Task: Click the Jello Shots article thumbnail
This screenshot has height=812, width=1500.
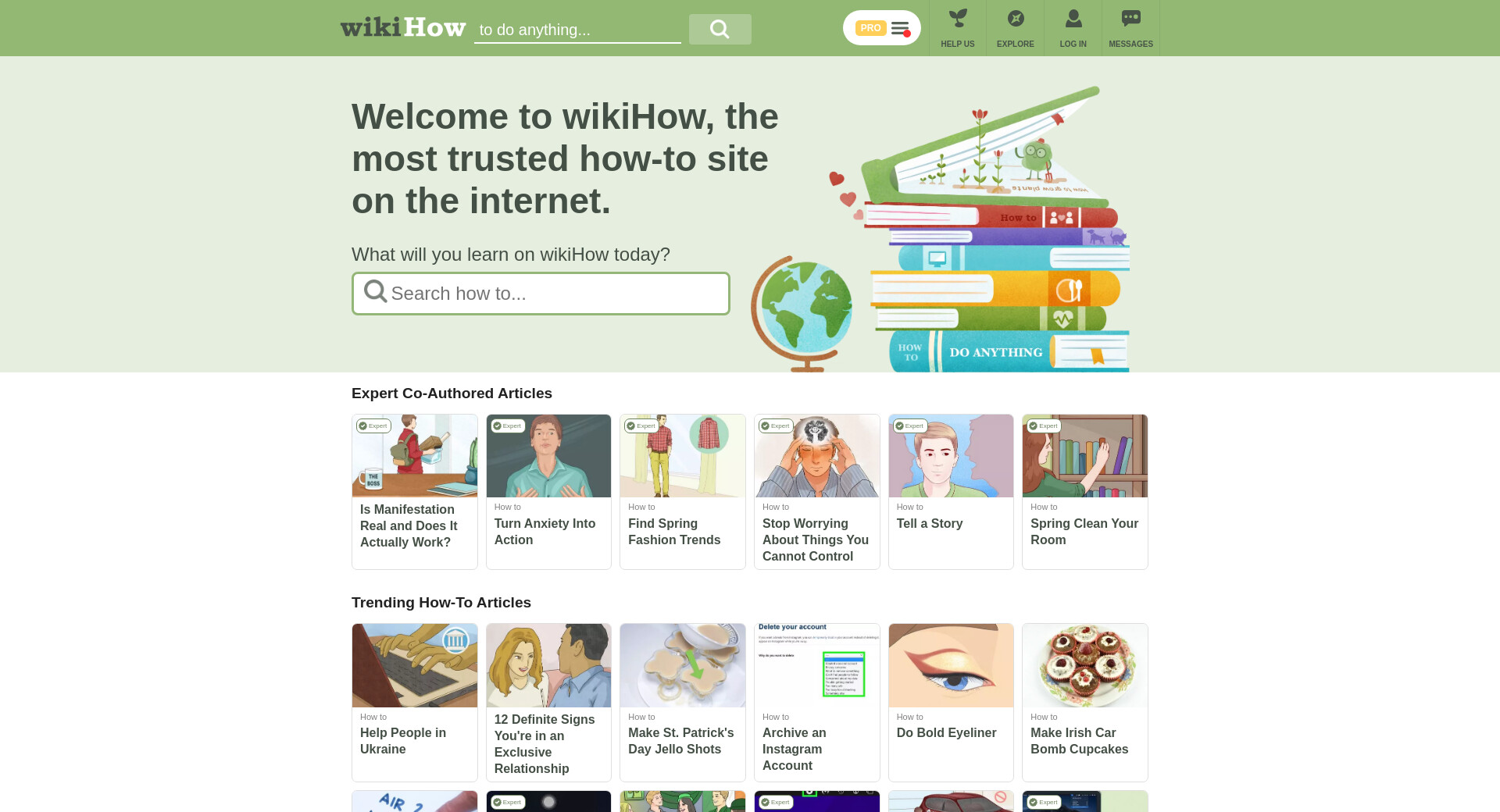Action: click(683, 665)
